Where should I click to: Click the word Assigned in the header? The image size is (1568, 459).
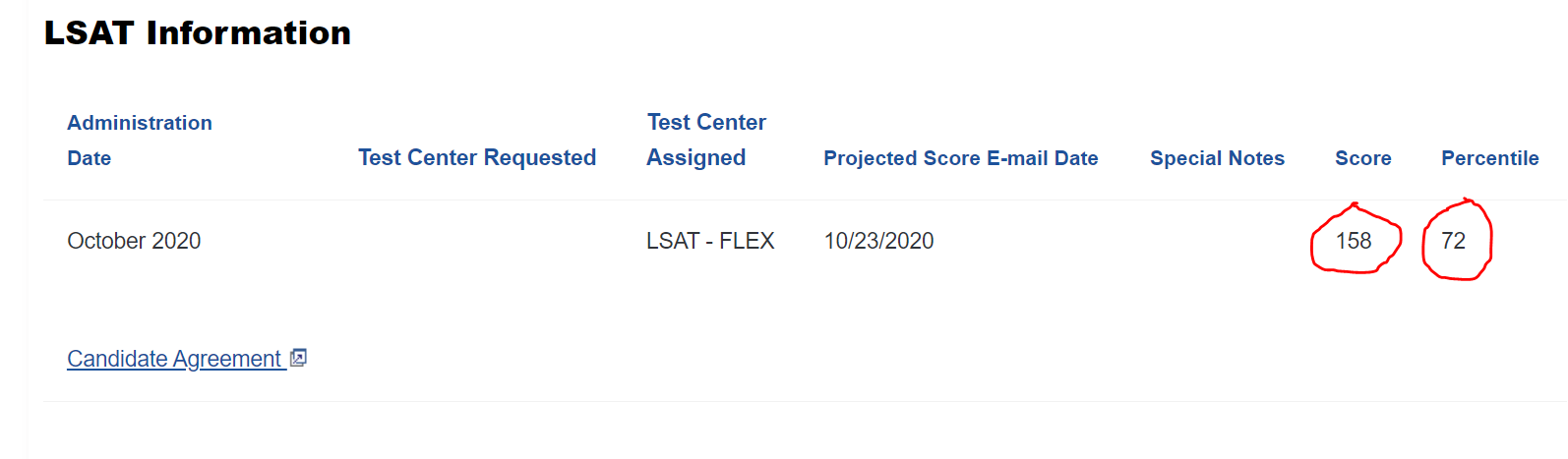tap(696, 157)
